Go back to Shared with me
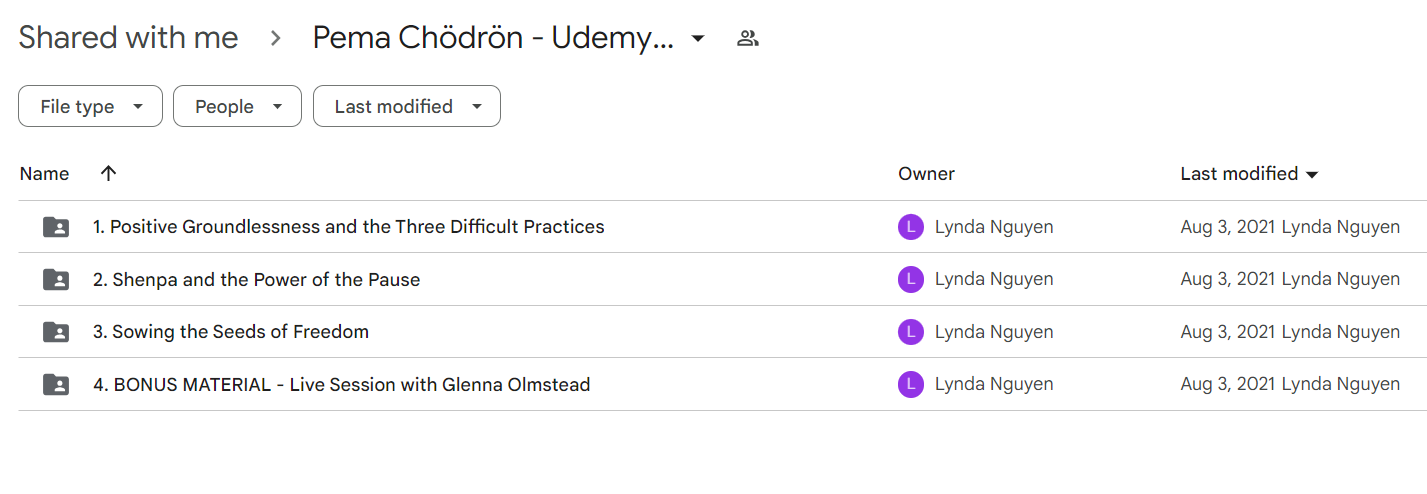This screenshot has height=494, width=1427. (x=128, y=38)
